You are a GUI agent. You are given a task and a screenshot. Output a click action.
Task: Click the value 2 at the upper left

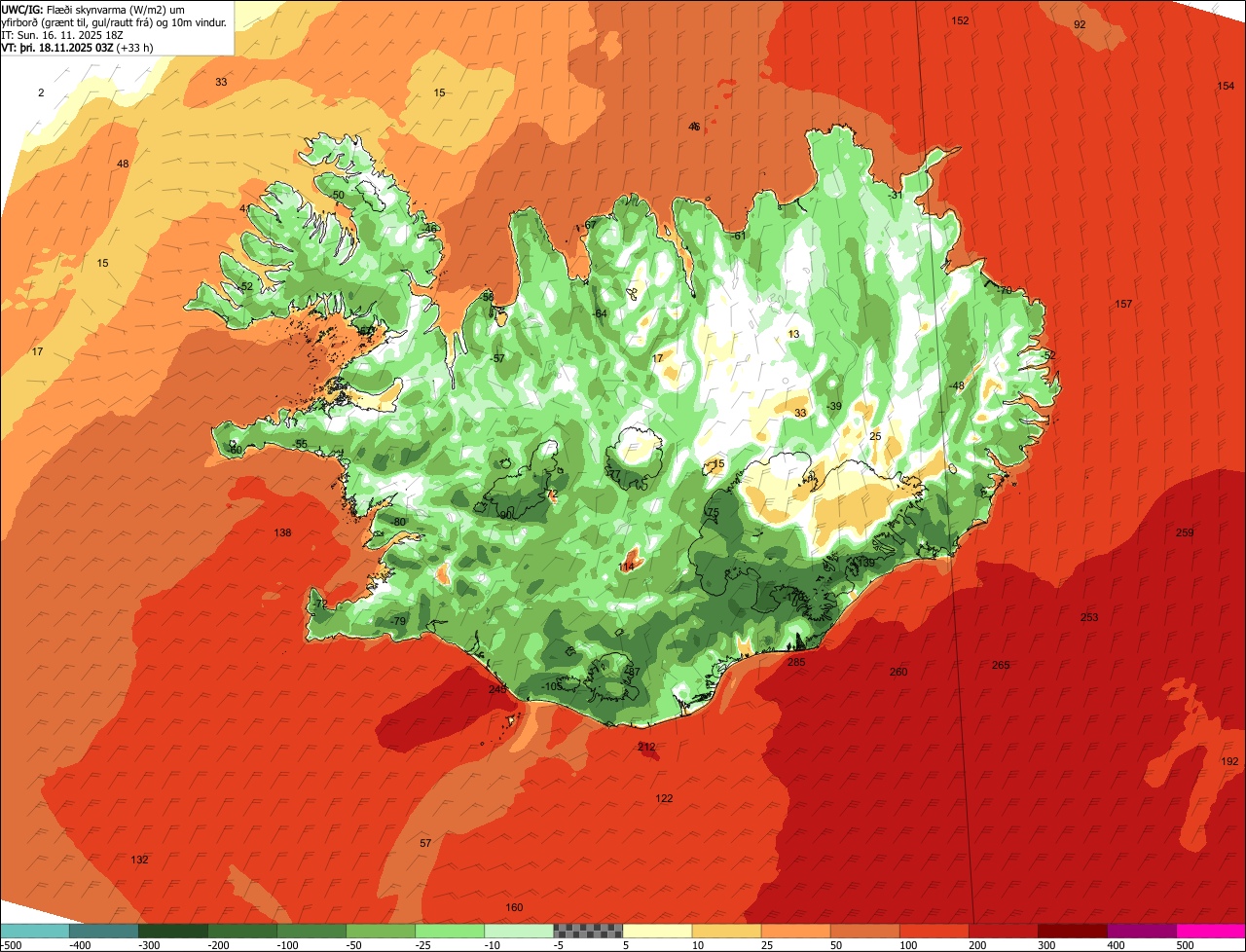coord(41,92)
